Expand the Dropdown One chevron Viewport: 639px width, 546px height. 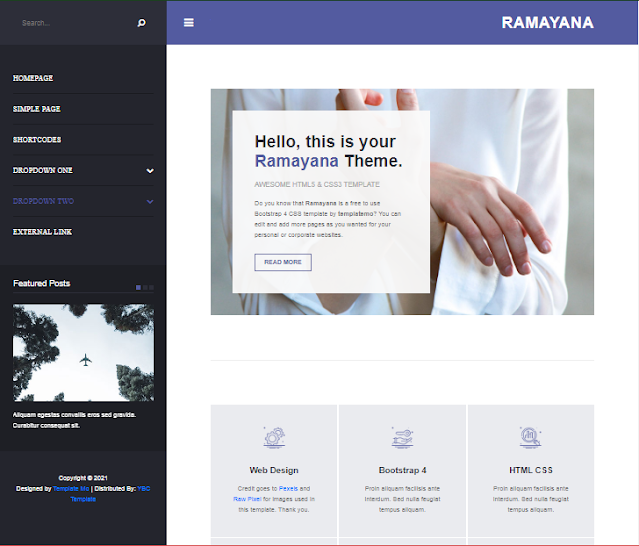[x=150, y=171]
